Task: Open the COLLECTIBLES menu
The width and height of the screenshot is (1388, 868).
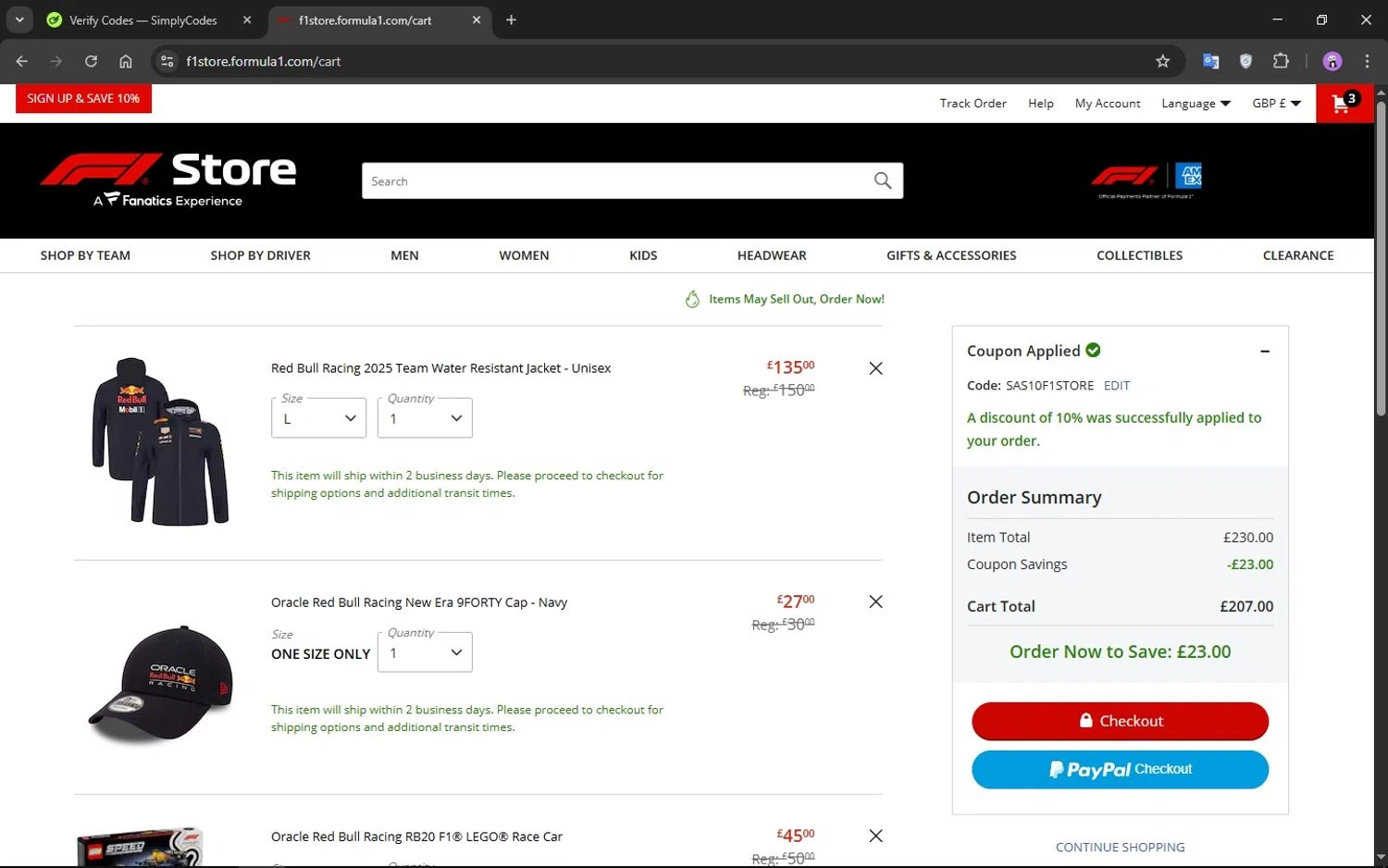Action: (1139, 255)
